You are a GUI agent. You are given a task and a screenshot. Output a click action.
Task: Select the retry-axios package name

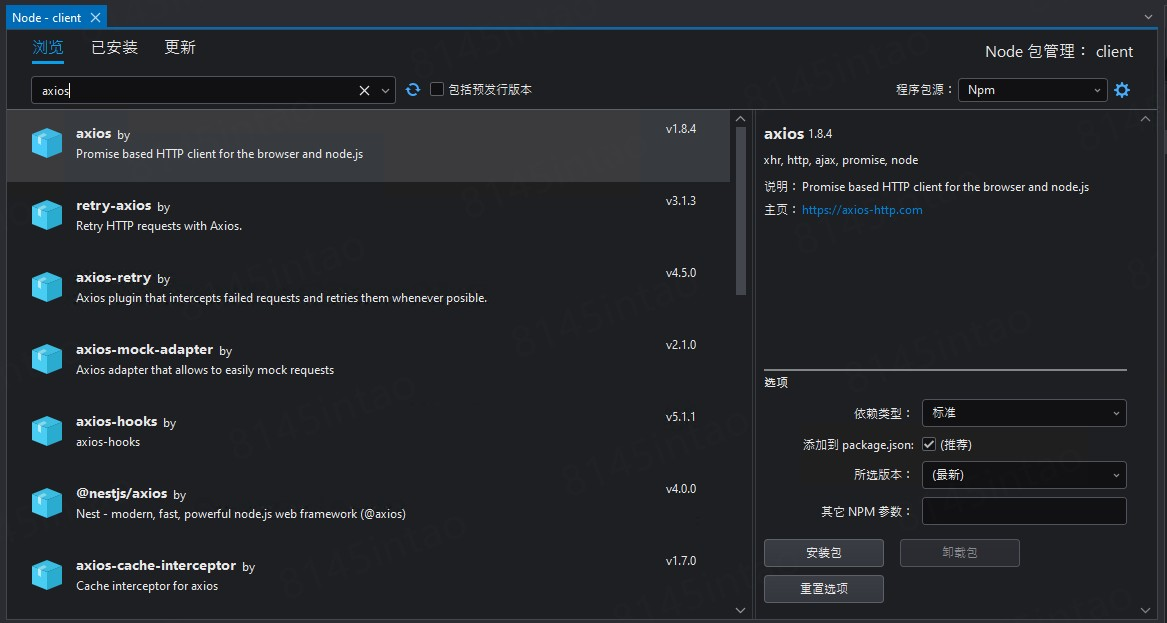coord(113,205)
